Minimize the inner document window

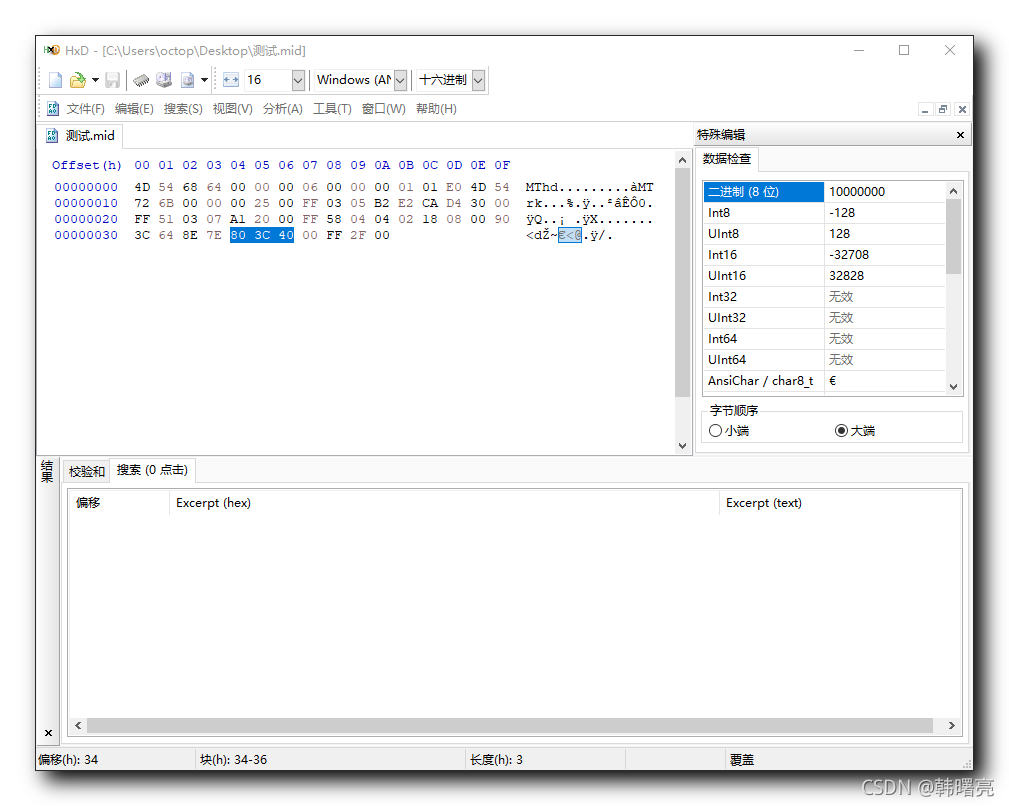pos(925,109)
